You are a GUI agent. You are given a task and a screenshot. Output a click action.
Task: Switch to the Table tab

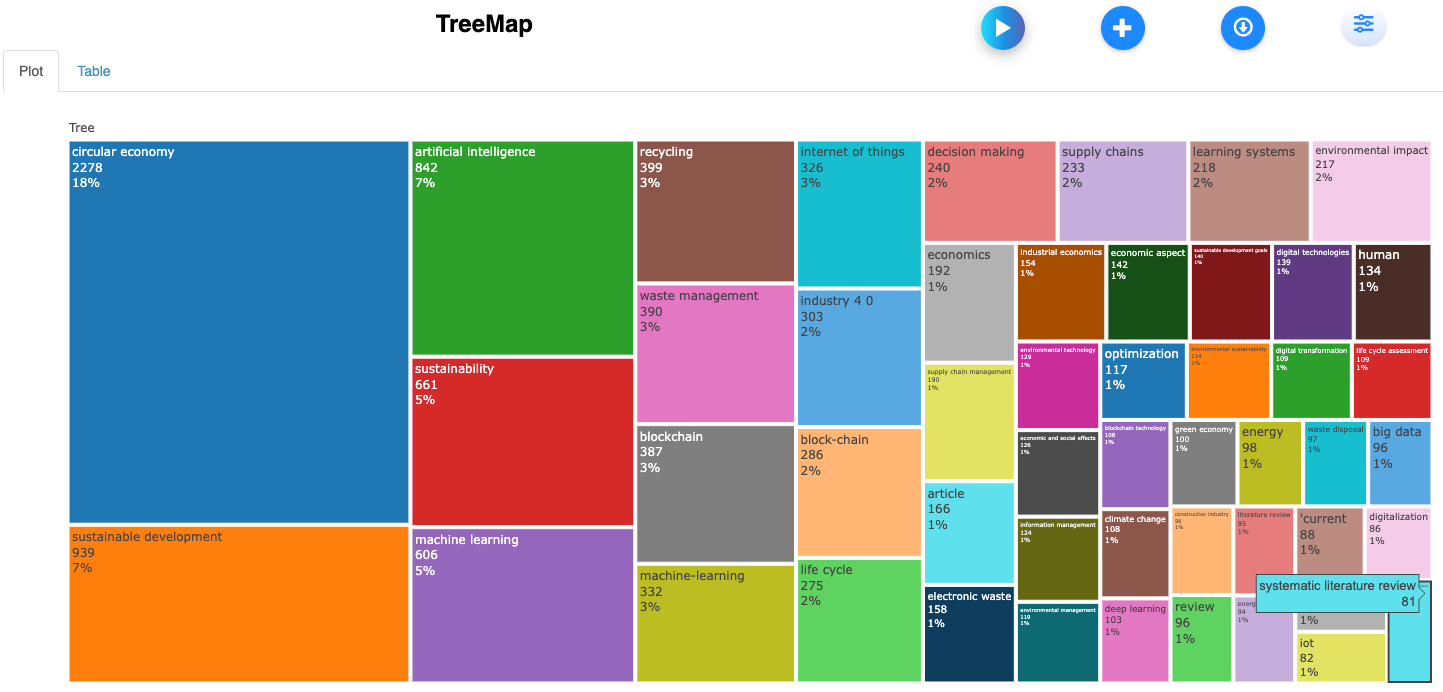[94, 71]
